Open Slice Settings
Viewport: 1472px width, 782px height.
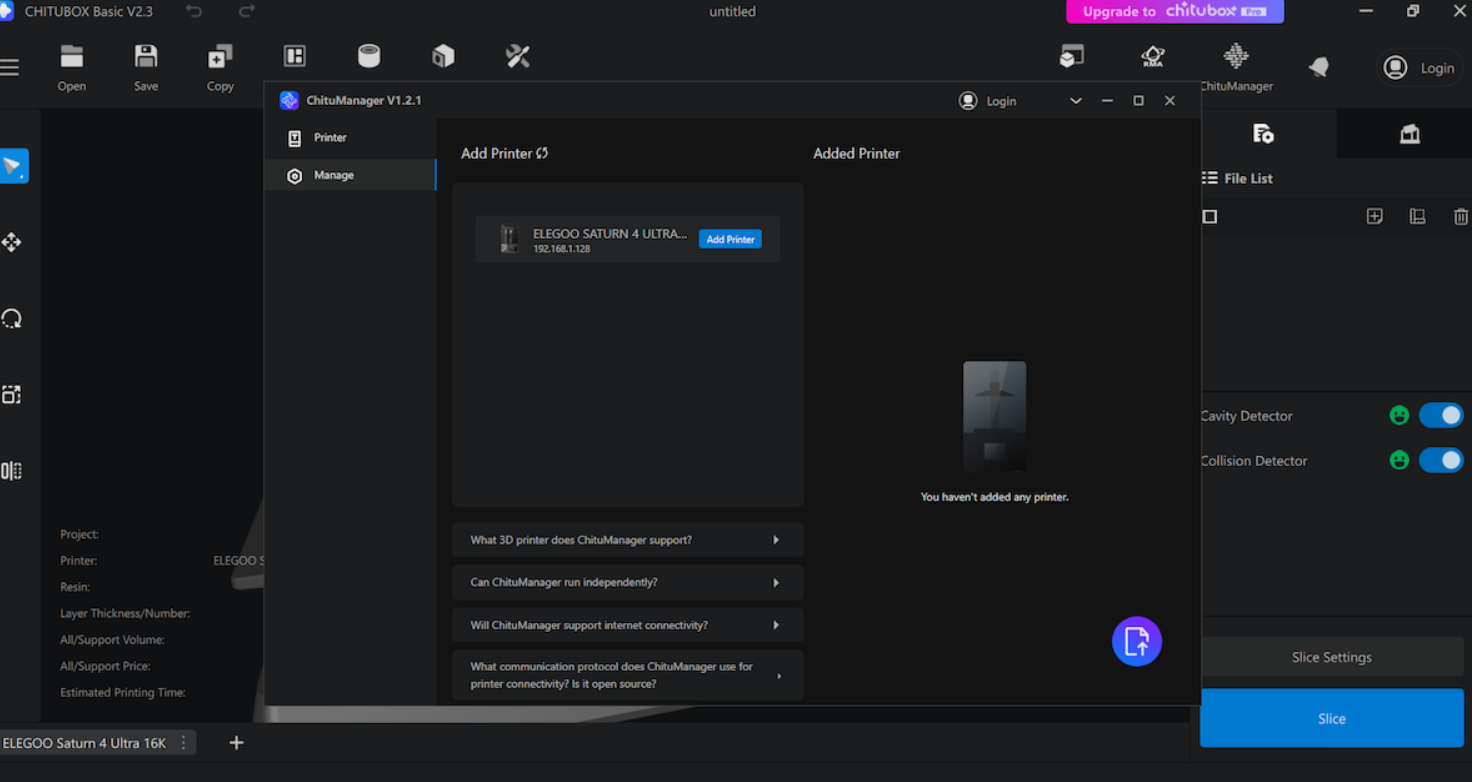click(x=1331, y=657)
